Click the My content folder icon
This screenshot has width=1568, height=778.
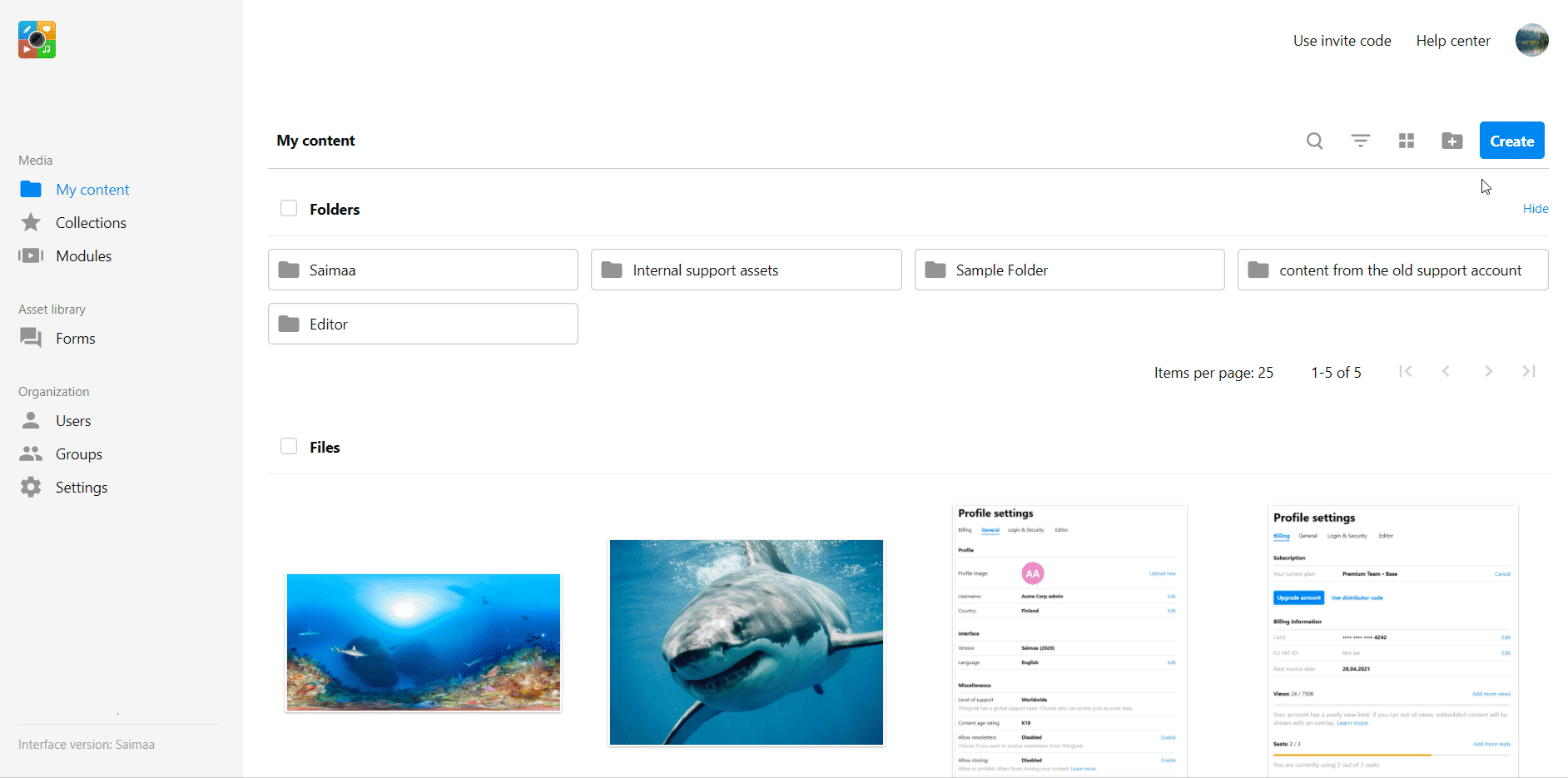[31, 189]
